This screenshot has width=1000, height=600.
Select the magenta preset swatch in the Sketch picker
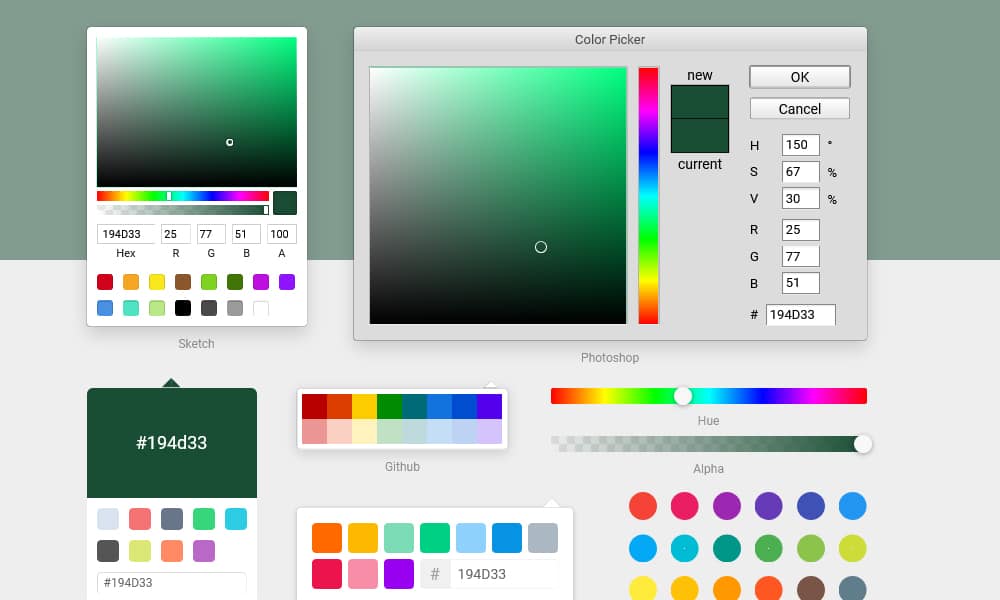(x=260, y=282)
